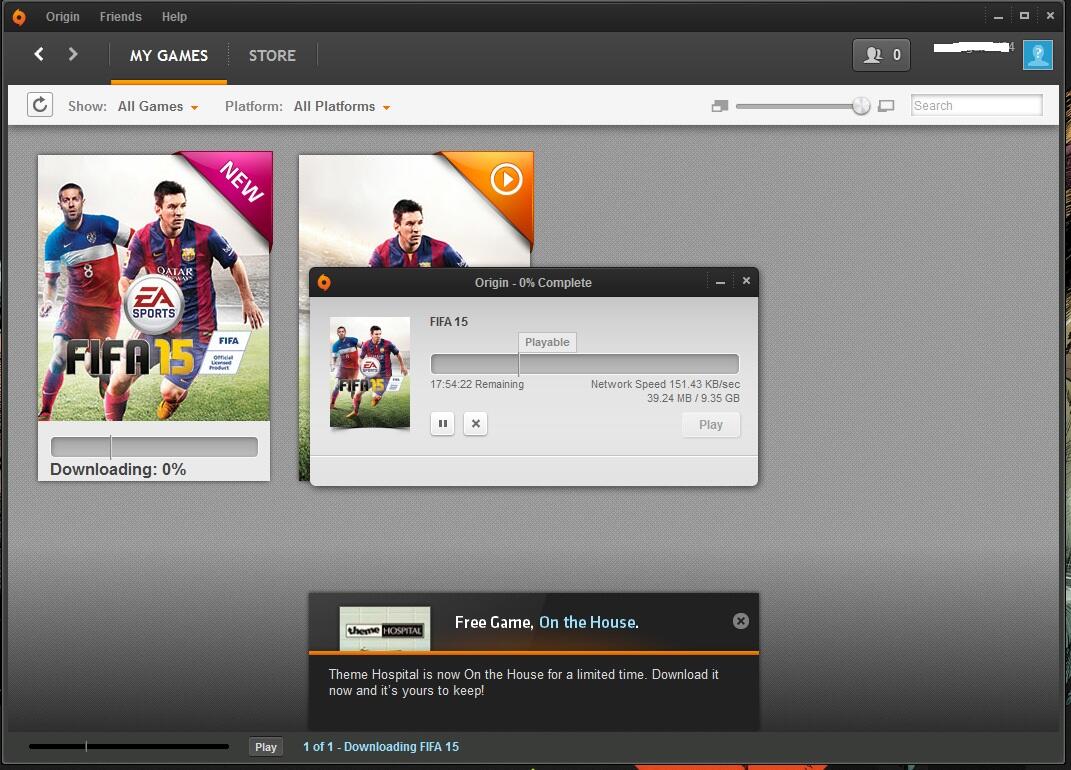The image size is (1071, 770).
Task: Dismiss the Free Game notification
Action: click(740, 621)
